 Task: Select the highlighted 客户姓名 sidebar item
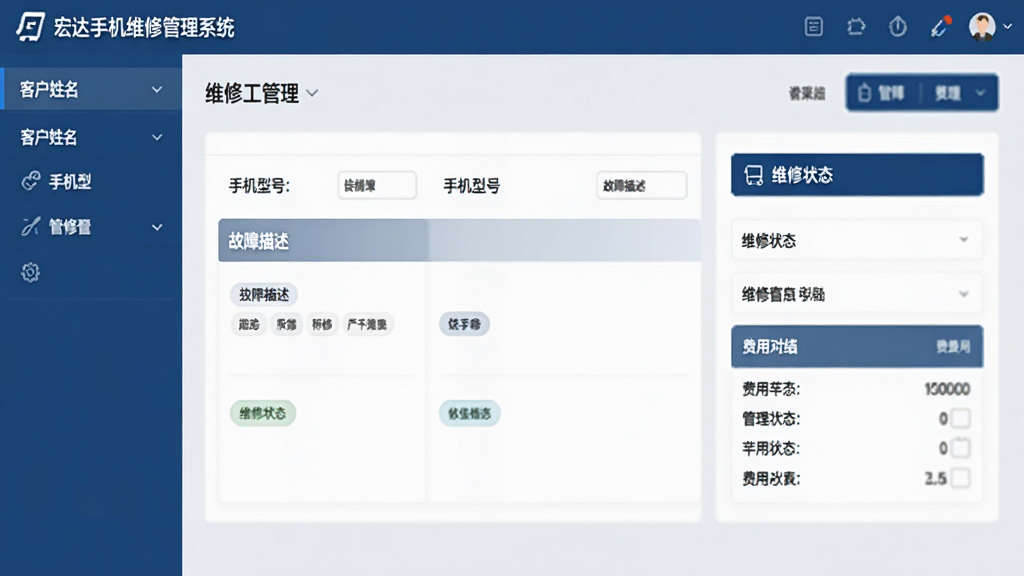91,89
